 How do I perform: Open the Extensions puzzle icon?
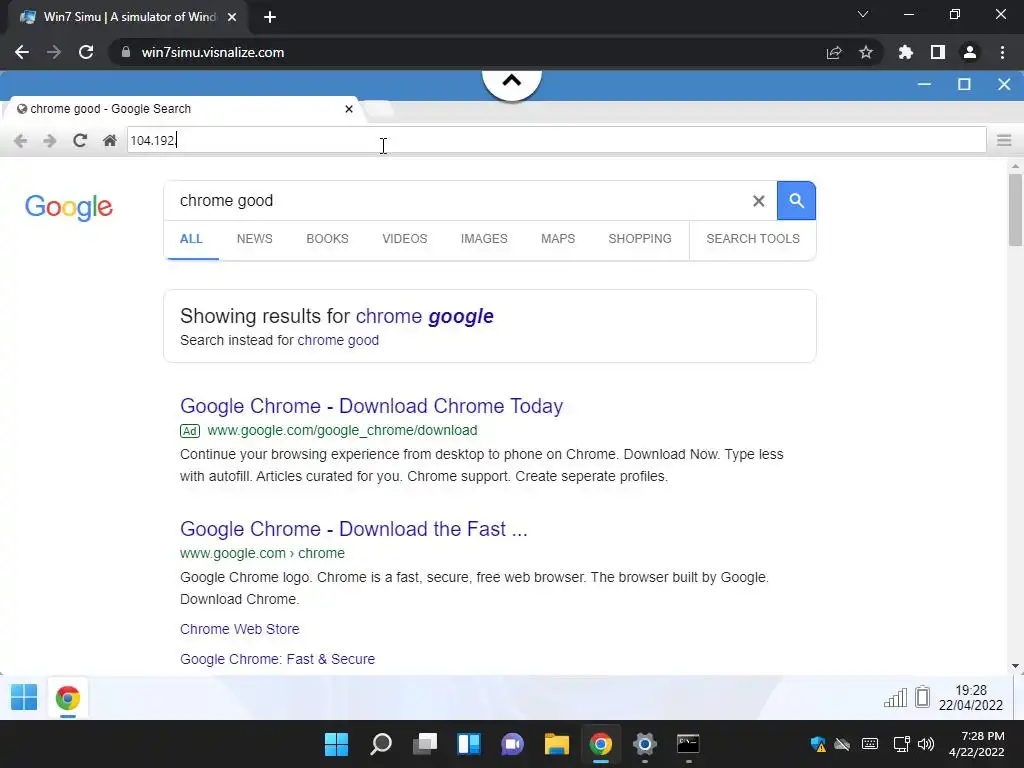point(906,52)
